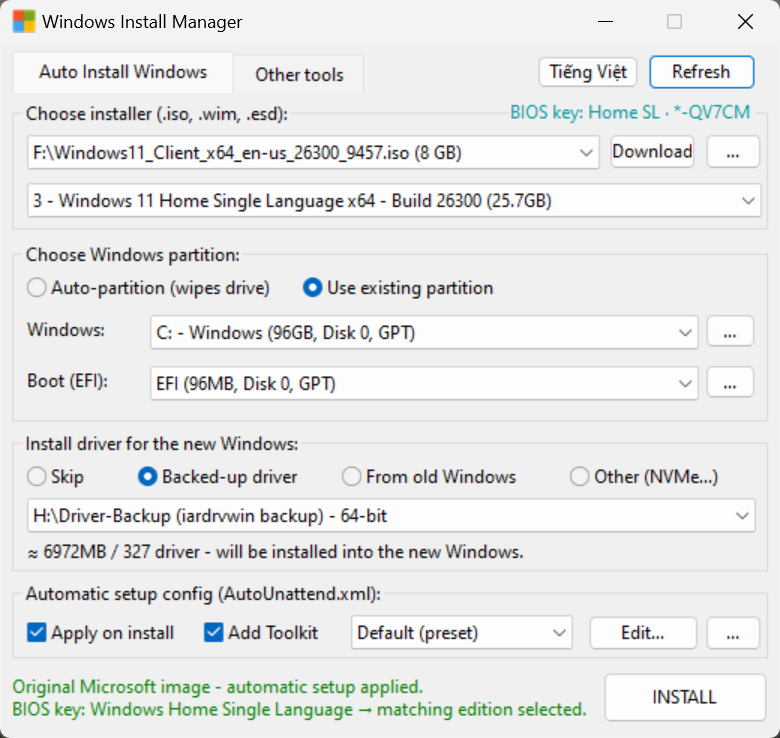This screenshot has width=780, height=738.
Task: Click ... button next to Windows partition
Action: 730,331
